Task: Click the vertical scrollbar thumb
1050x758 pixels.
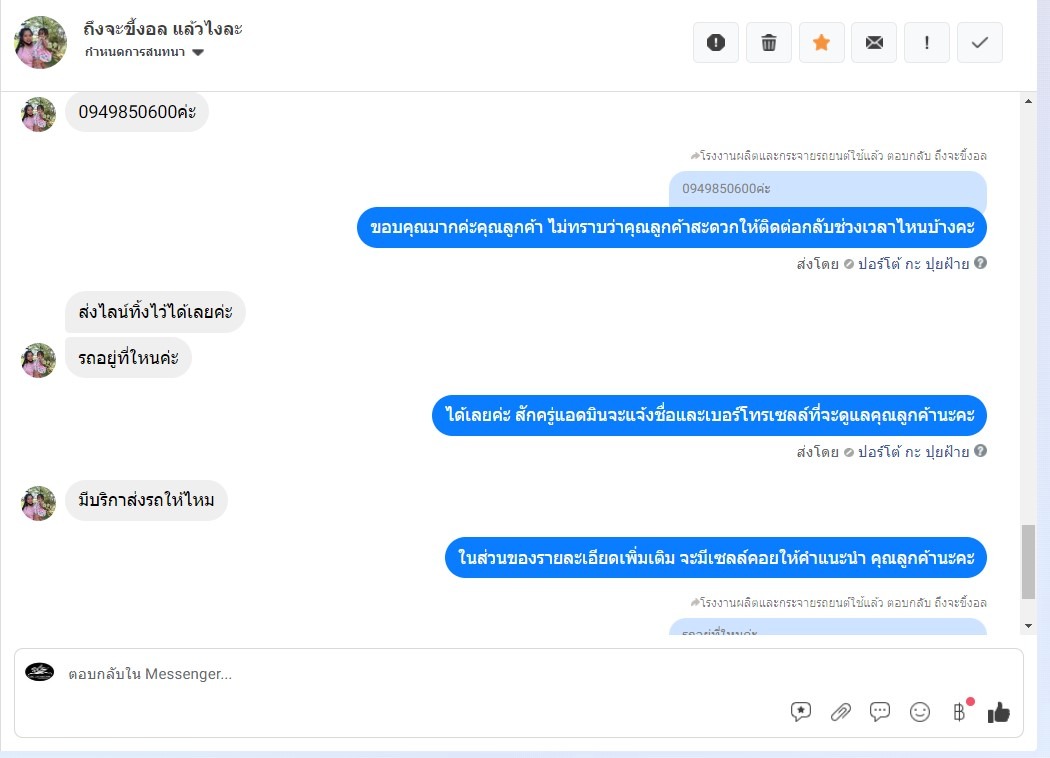Action: point(1029,562)
